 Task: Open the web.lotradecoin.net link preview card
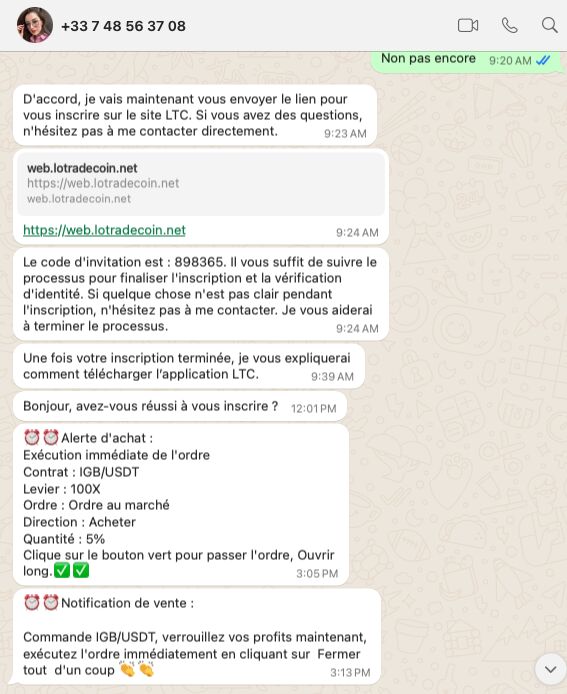201,184
